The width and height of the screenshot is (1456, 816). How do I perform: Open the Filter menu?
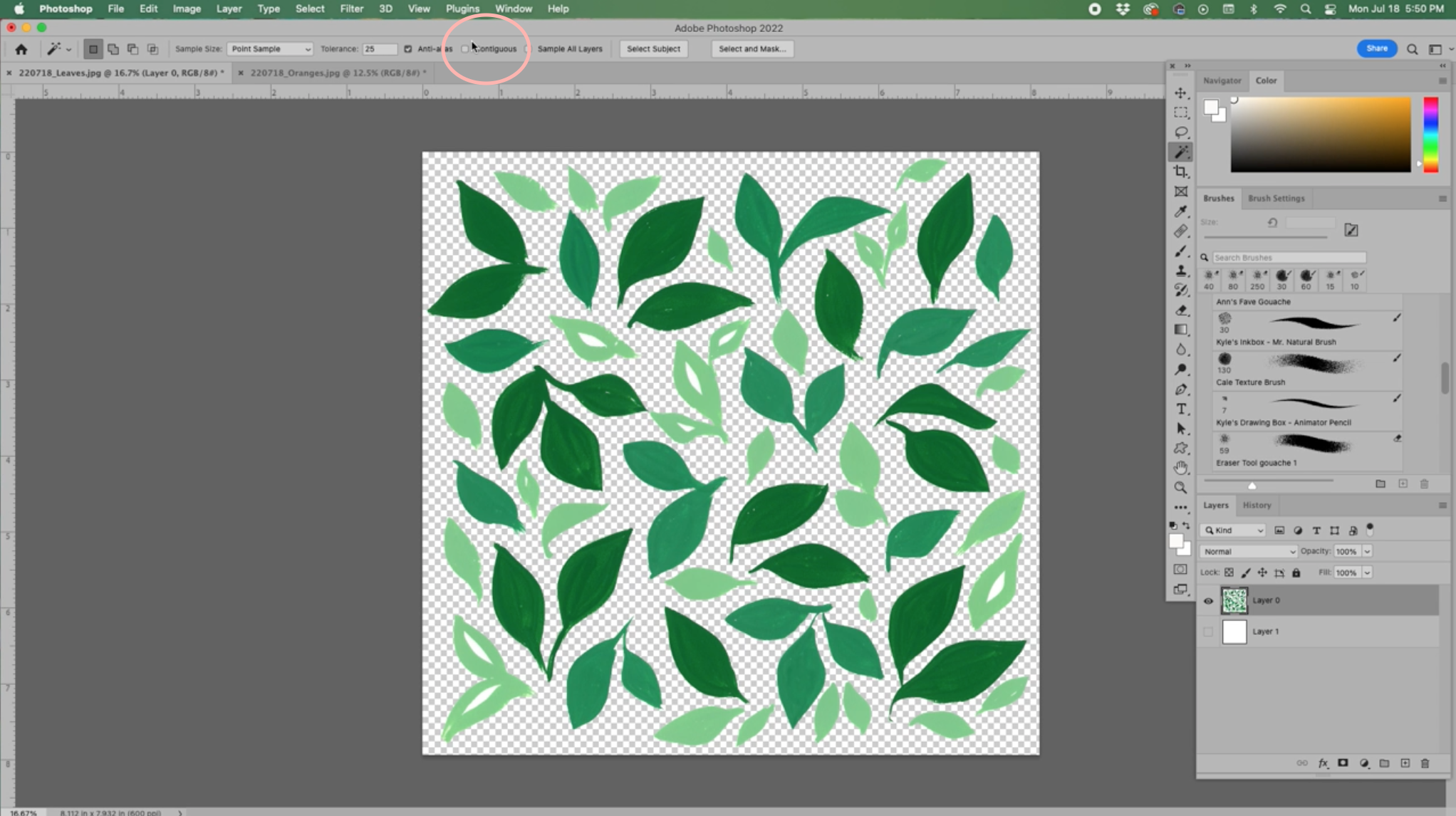pos(351,9)
